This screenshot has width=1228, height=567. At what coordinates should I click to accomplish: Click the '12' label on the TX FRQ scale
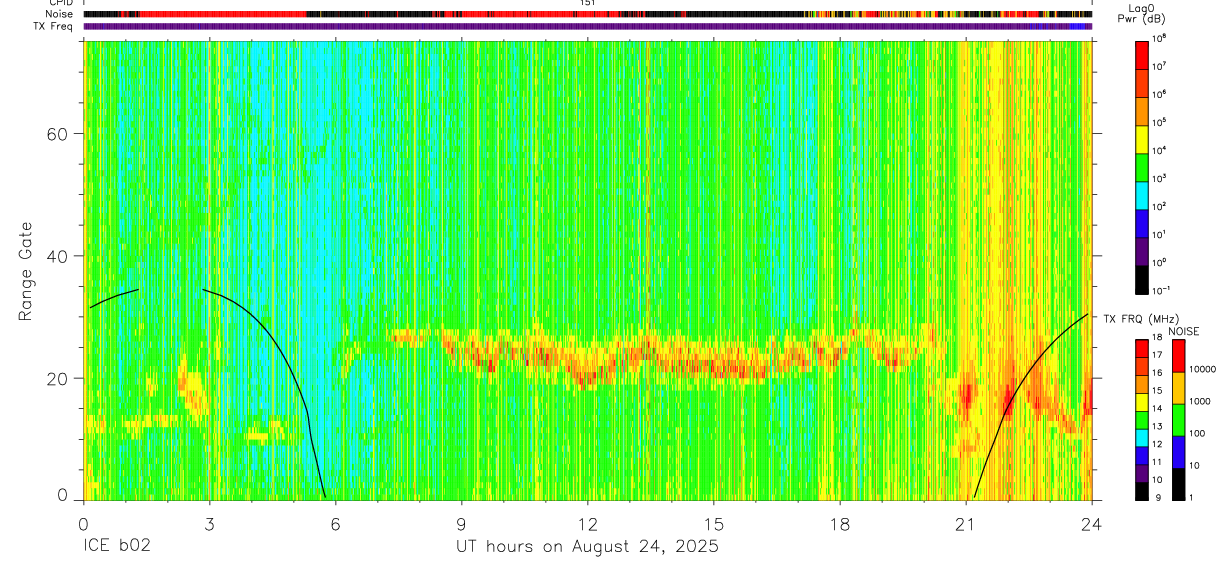1156,443
